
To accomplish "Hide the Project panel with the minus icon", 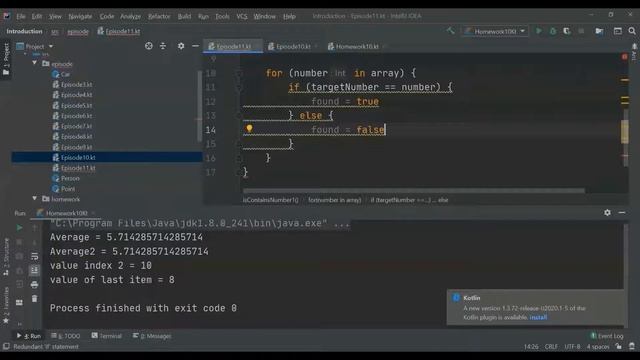I will (x=196, y=46).
